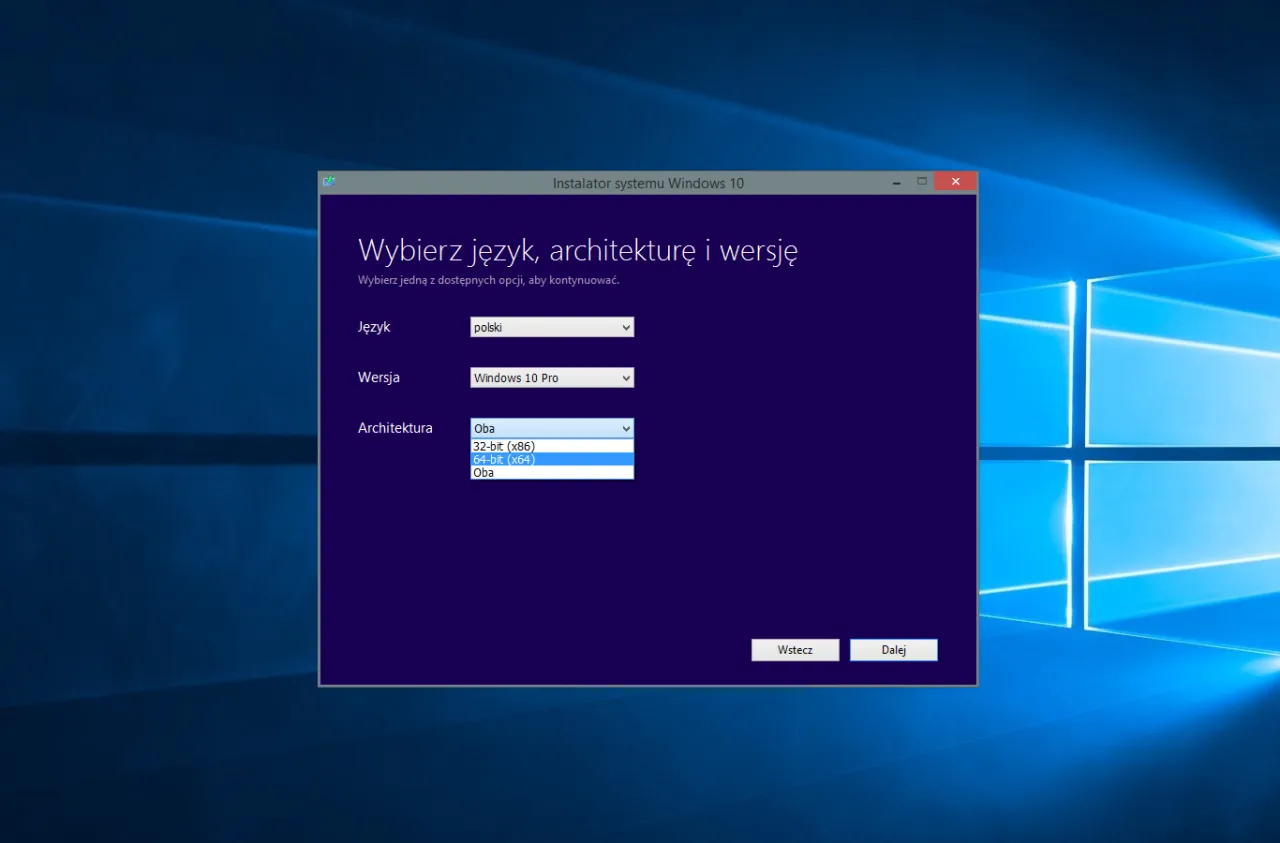Click the heading Wybierz język, architekturę i wersję

[577, 250]
